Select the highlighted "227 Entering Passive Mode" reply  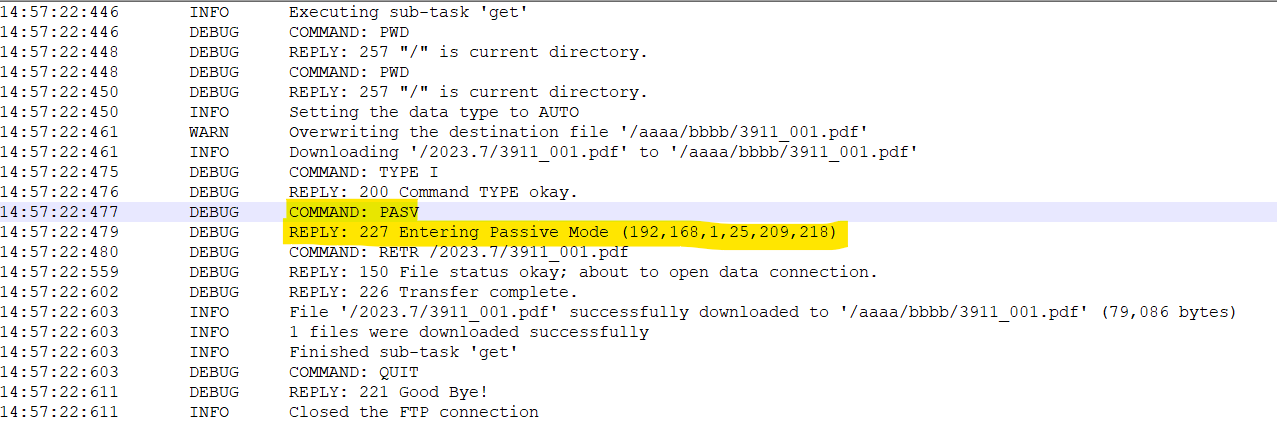[x=567, y=232]
